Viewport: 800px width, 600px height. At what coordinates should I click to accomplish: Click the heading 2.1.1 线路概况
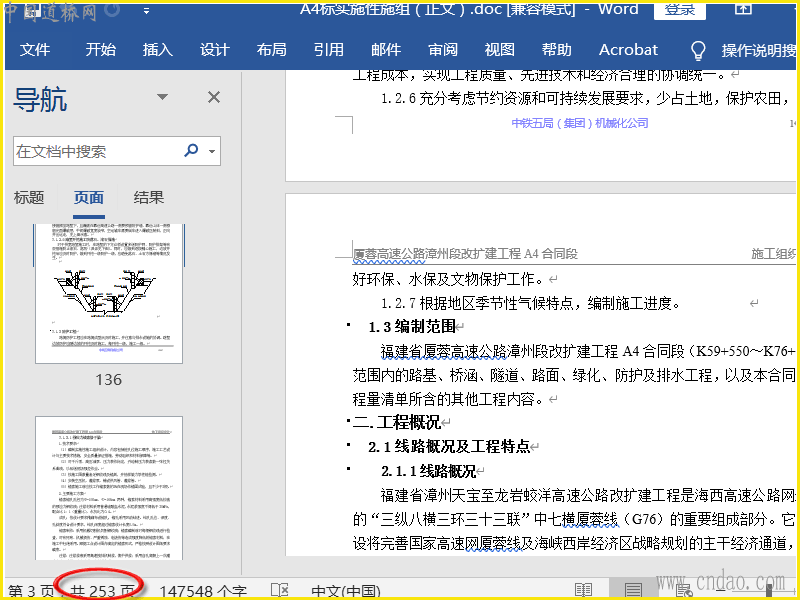click(x=429, y=471)
